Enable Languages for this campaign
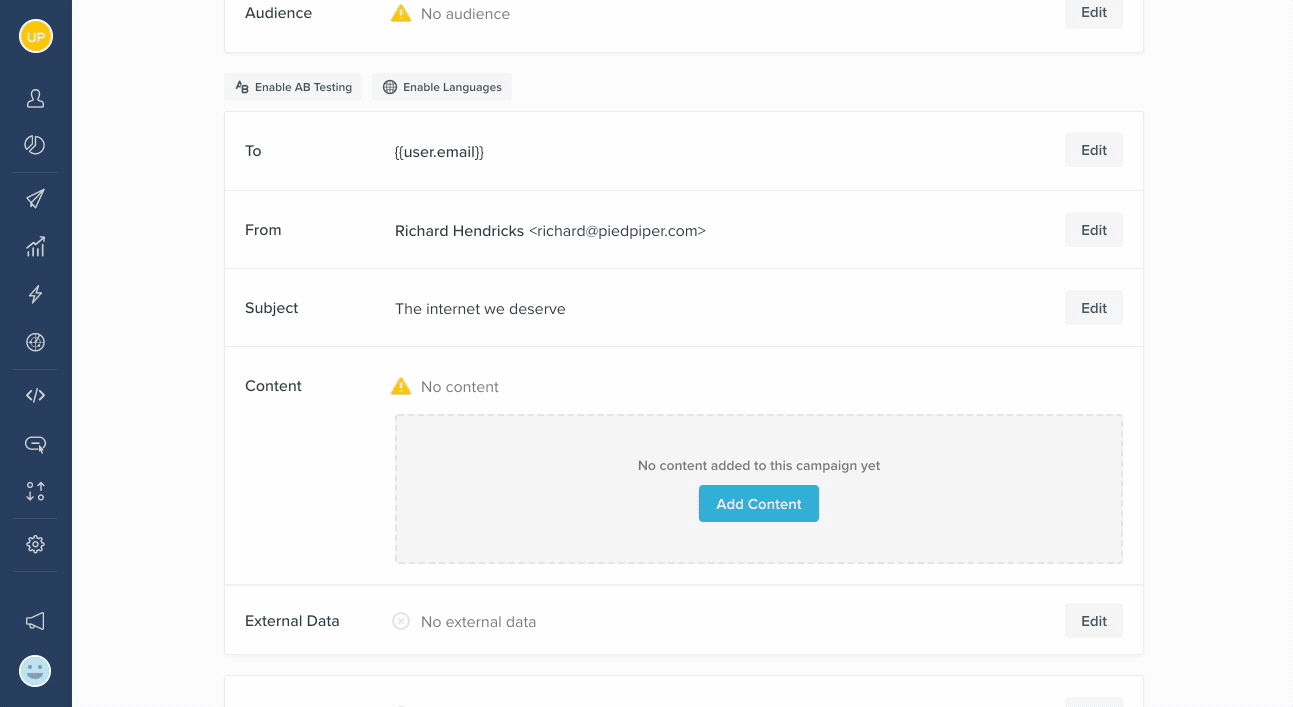1293x707 pixels. (441, 87)
